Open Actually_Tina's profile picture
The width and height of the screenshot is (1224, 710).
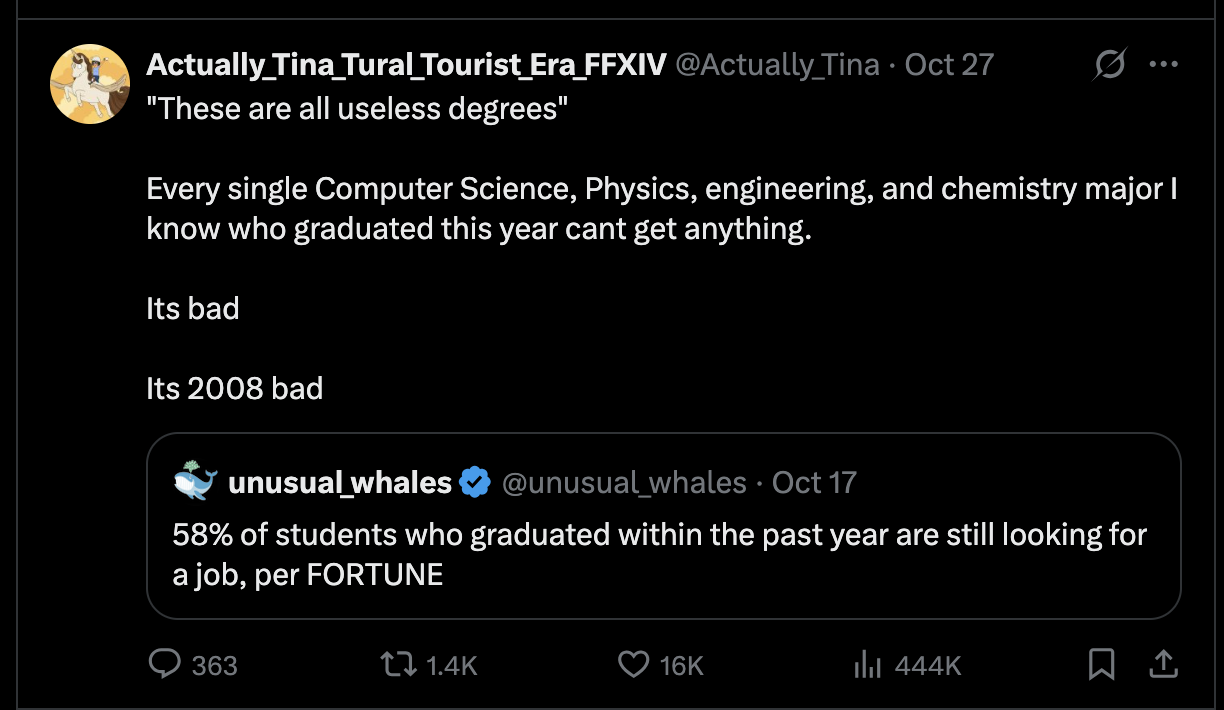pos(90,84)
